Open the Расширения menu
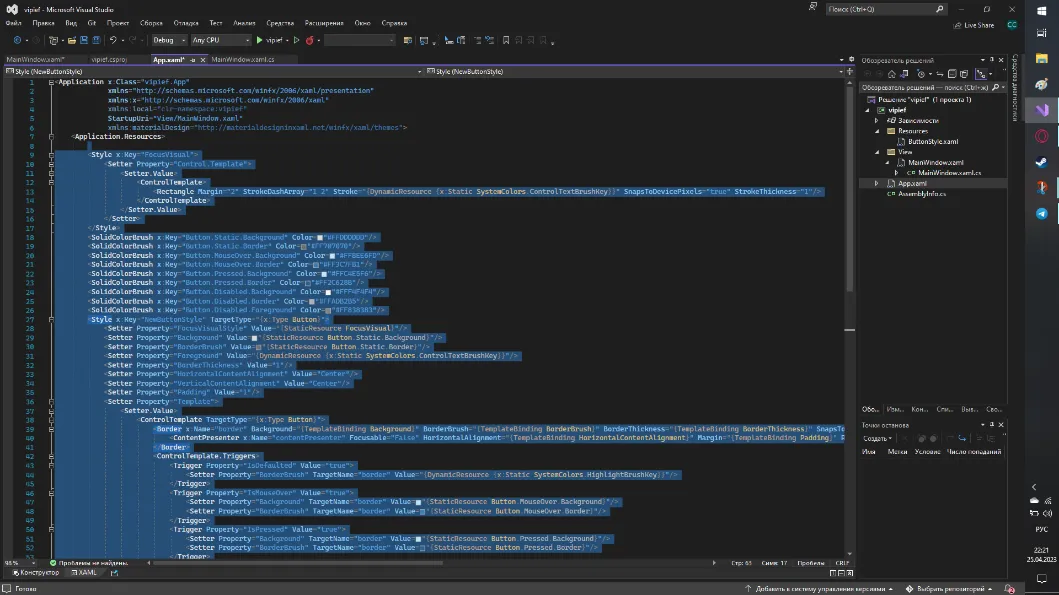The width and height of the screenshot is (1059, 595). coord(324,23)
